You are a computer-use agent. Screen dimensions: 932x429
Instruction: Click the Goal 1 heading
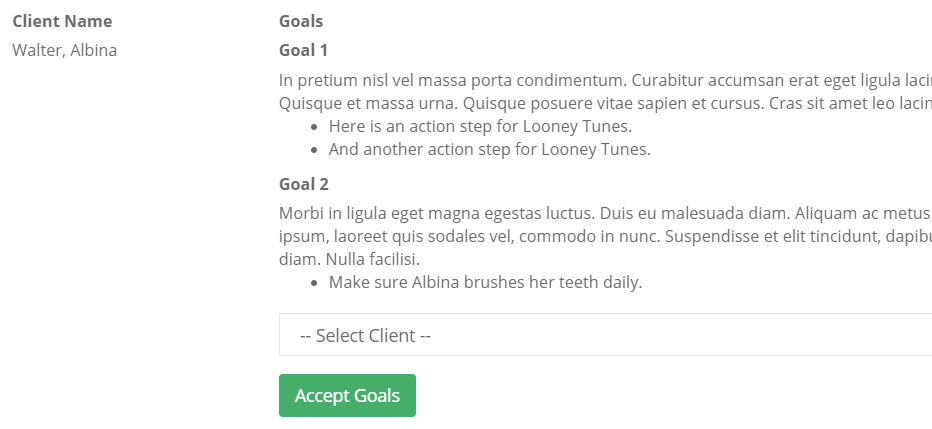point(303,50)
